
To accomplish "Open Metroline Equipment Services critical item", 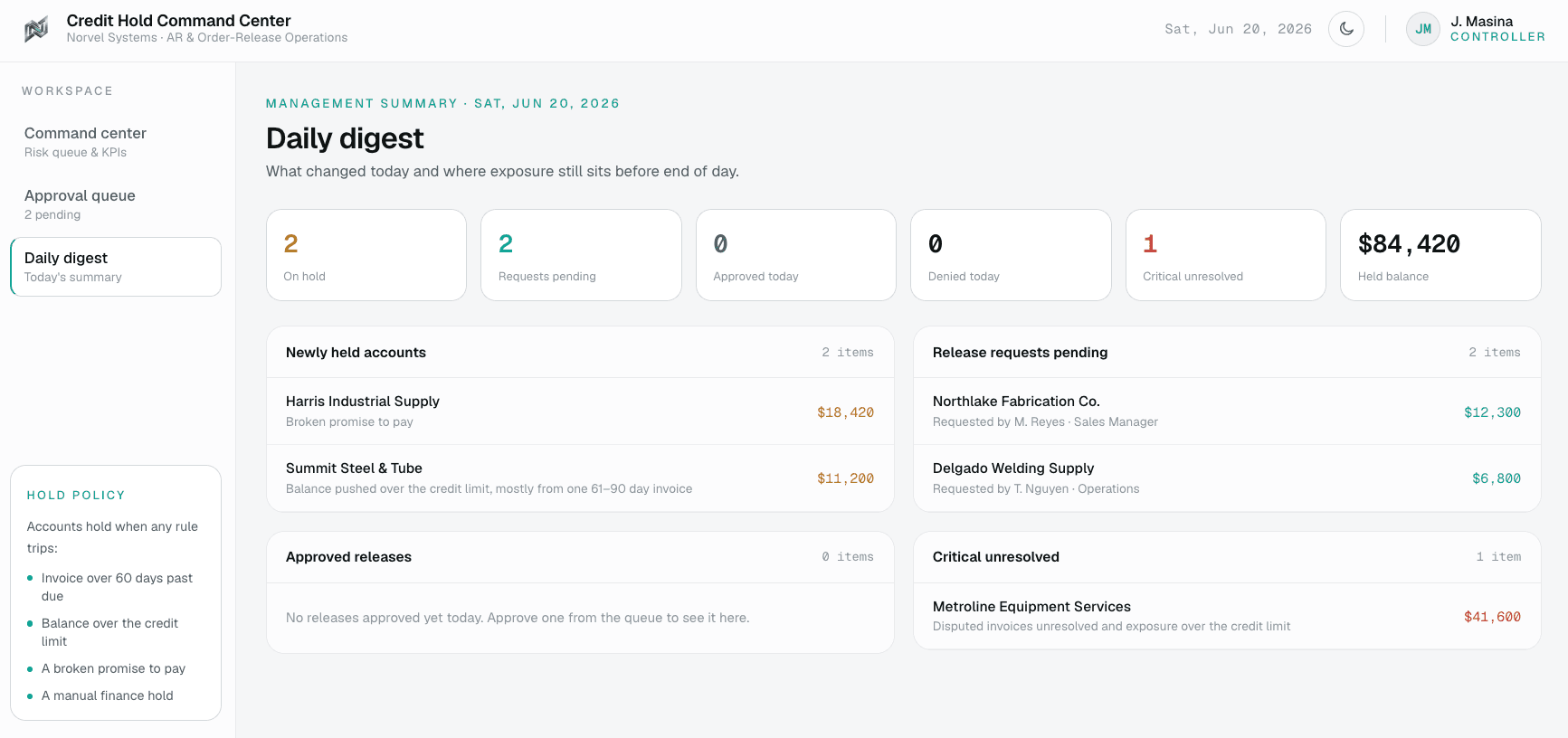I will coord(1227,616).
